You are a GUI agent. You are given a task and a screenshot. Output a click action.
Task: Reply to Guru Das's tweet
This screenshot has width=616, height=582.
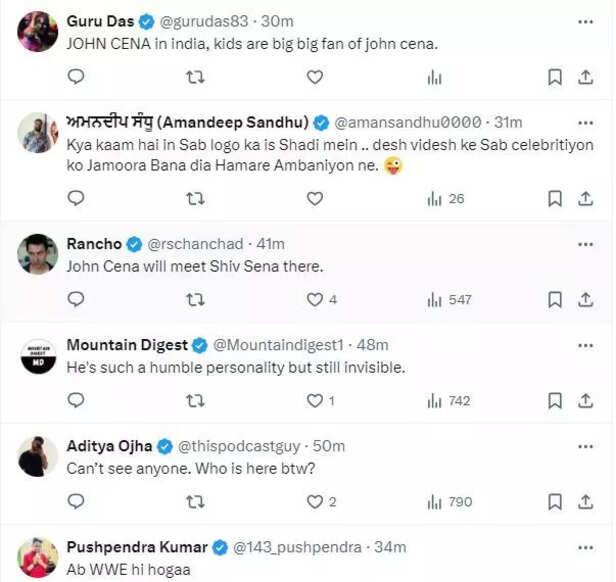point(76,77)
